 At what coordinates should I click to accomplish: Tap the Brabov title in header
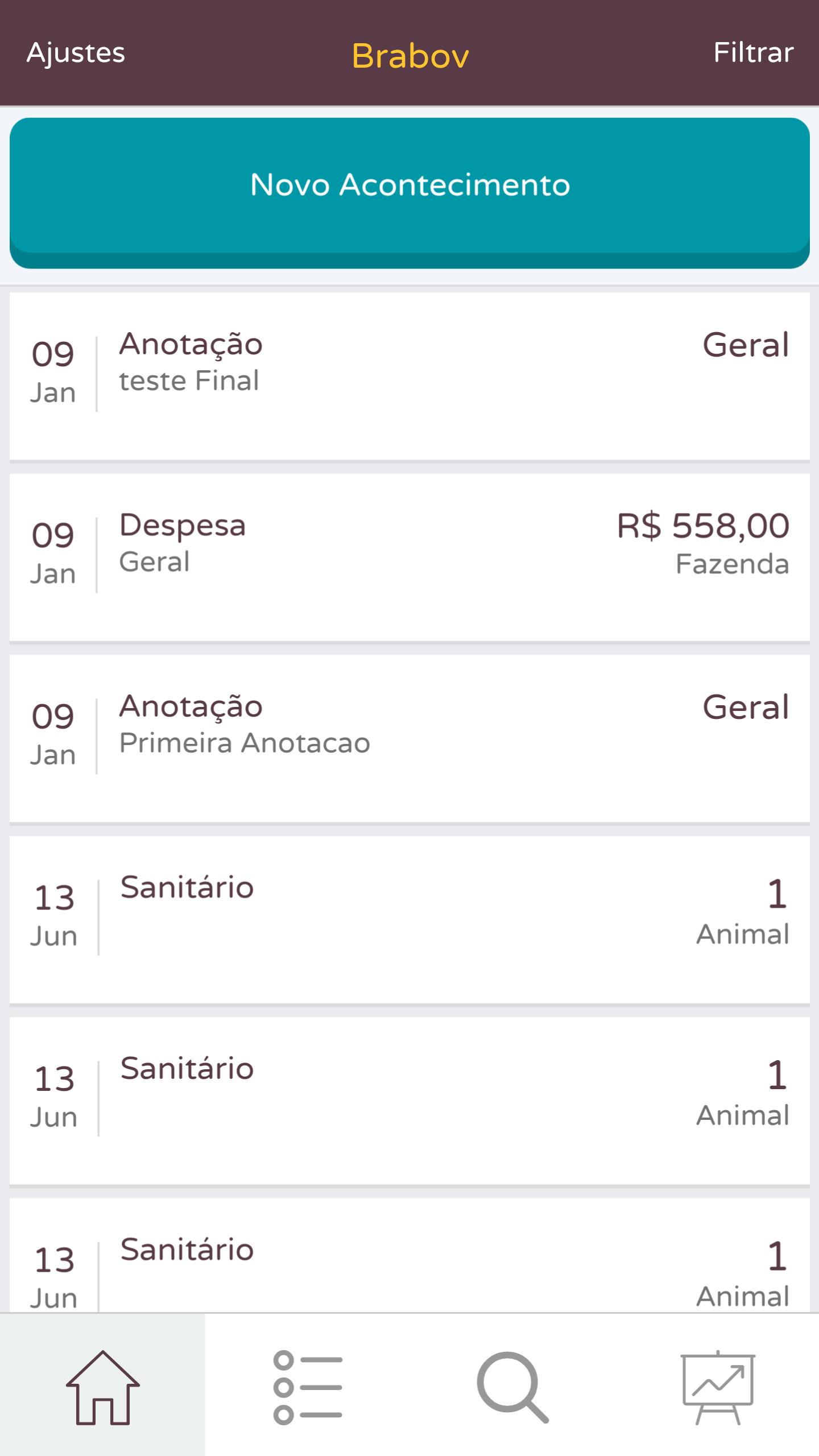pos(410,56)
